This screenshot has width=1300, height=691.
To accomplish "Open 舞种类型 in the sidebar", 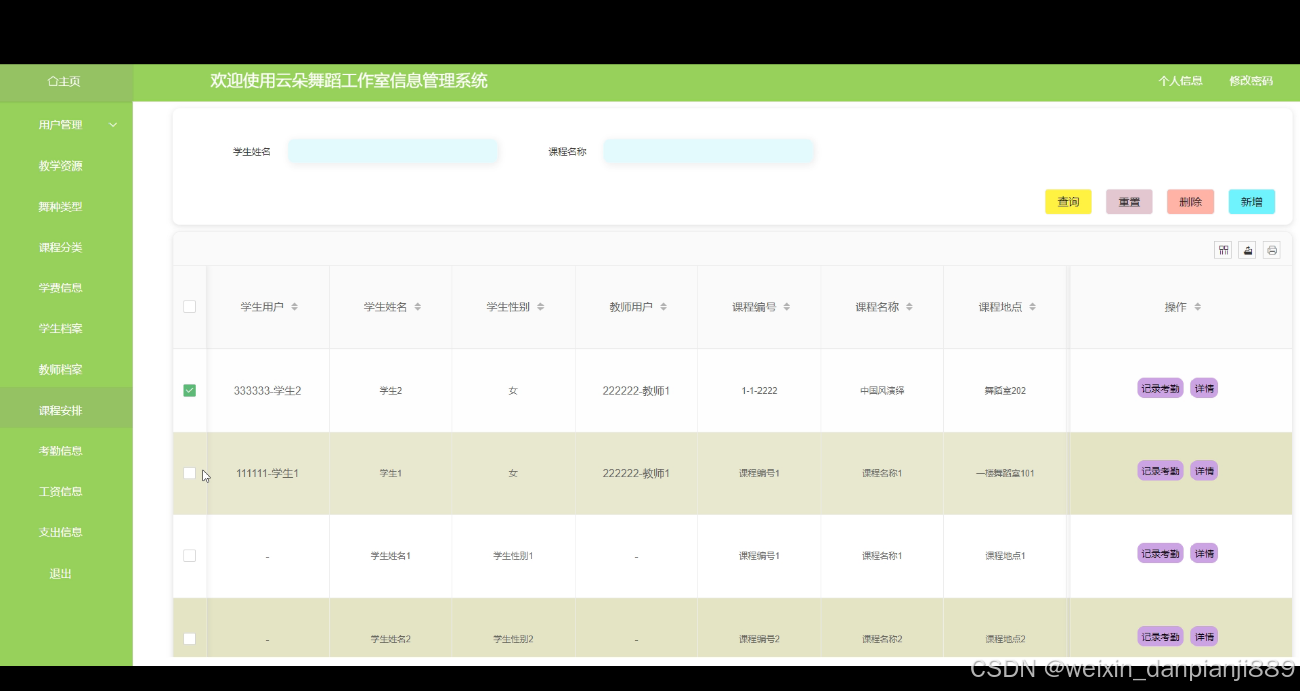I will click(66, 207).
